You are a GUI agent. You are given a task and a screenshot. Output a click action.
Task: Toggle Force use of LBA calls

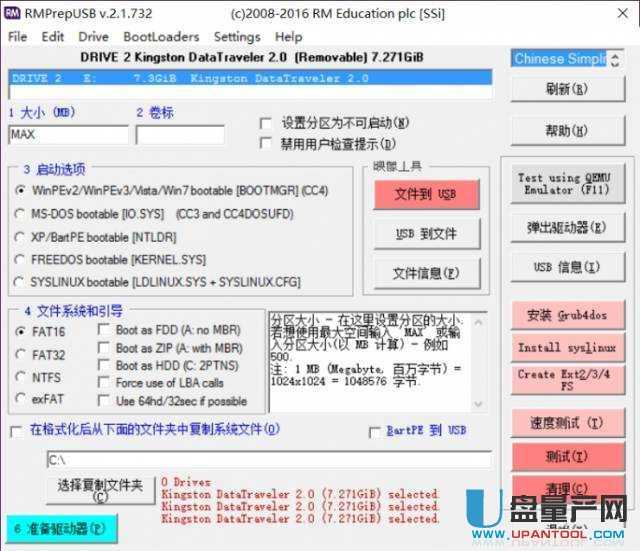pyautogui.click(x=105, y=383)
